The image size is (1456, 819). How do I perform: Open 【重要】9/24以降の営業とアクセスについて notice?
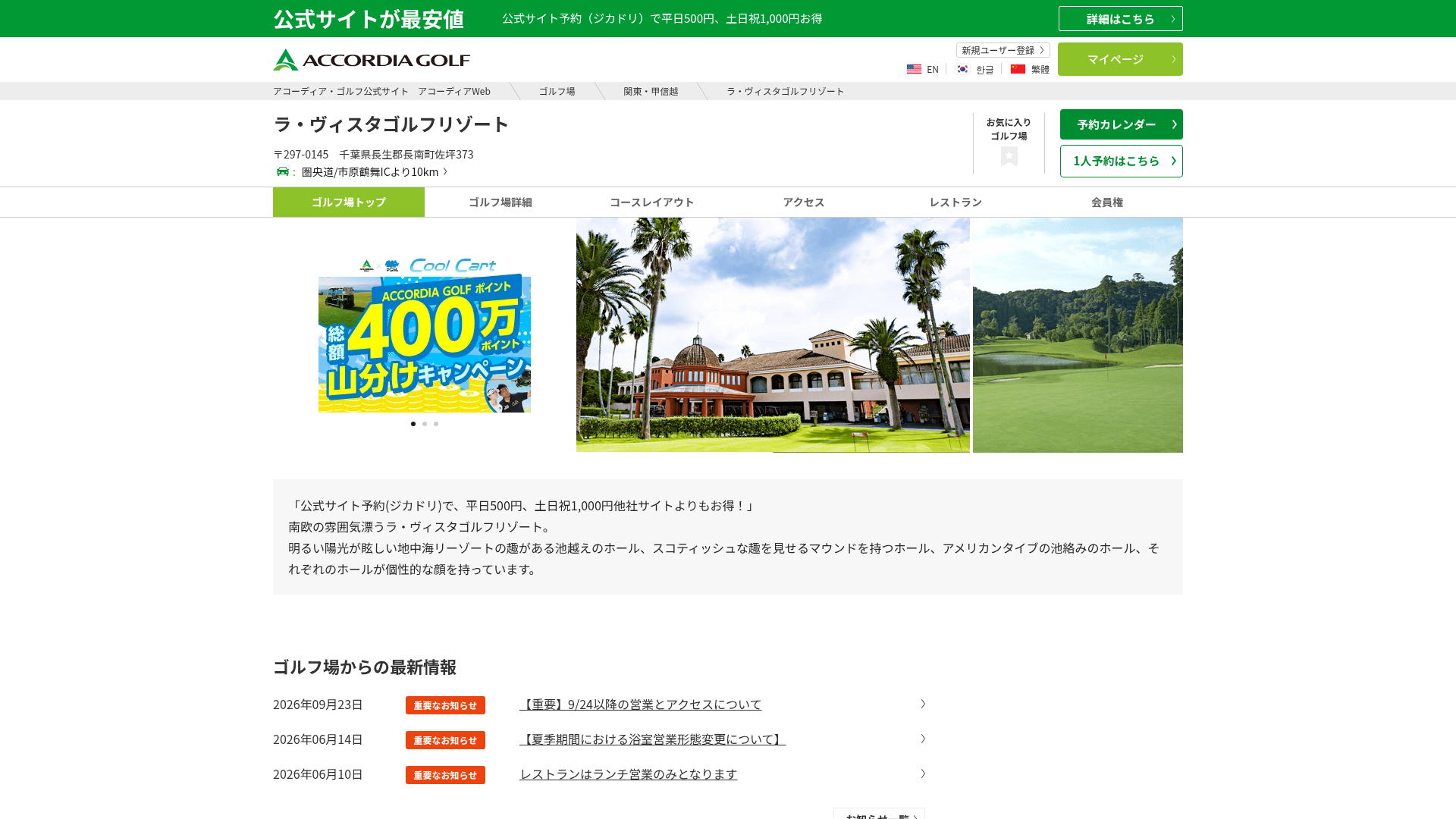[x=640, y=704]
